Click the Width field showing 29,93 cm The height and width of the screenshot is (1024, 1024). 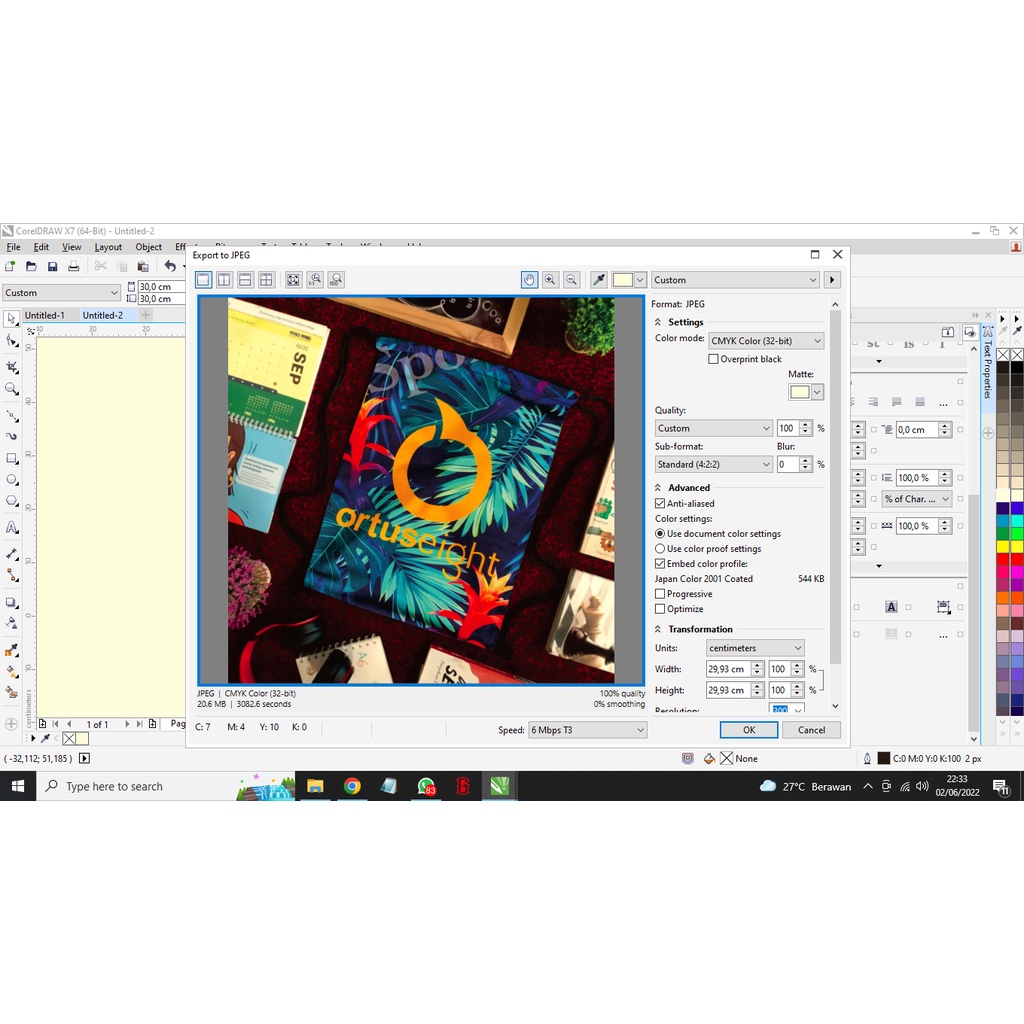click(728, 669)
